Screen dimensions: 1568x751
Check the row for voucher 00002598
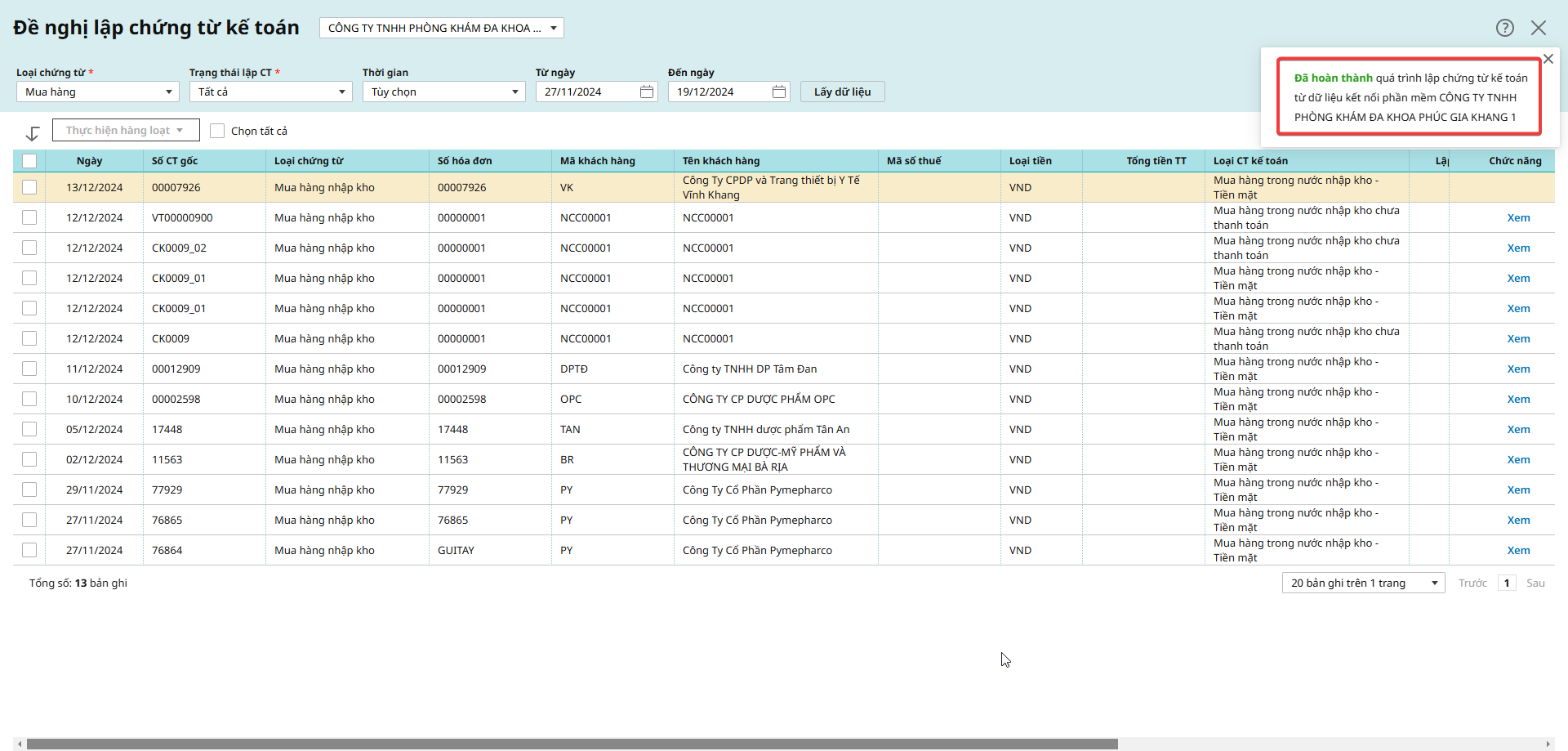click(x=29, y=399)
